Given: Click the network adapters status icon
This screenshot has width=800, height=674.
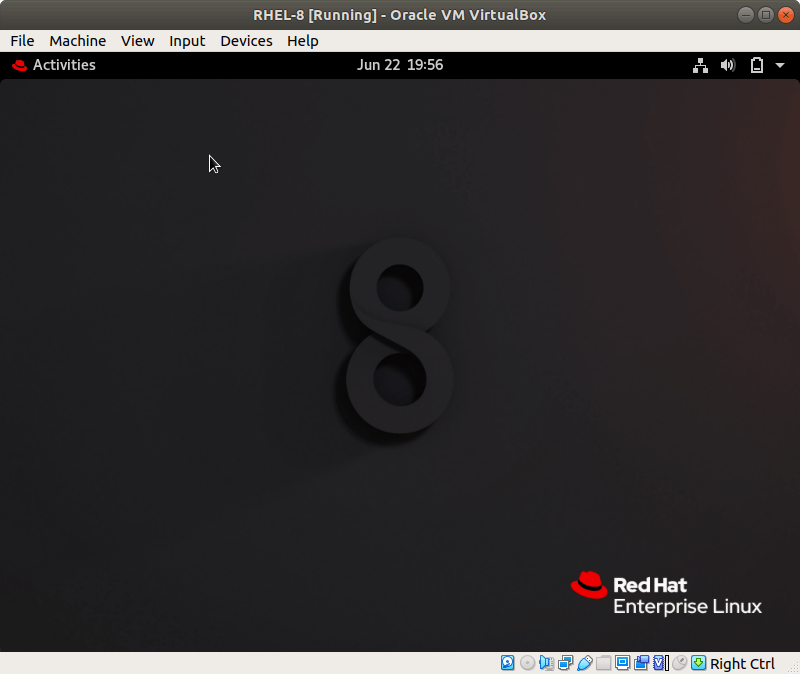Looking at the screenshot, I should point(565,663).
